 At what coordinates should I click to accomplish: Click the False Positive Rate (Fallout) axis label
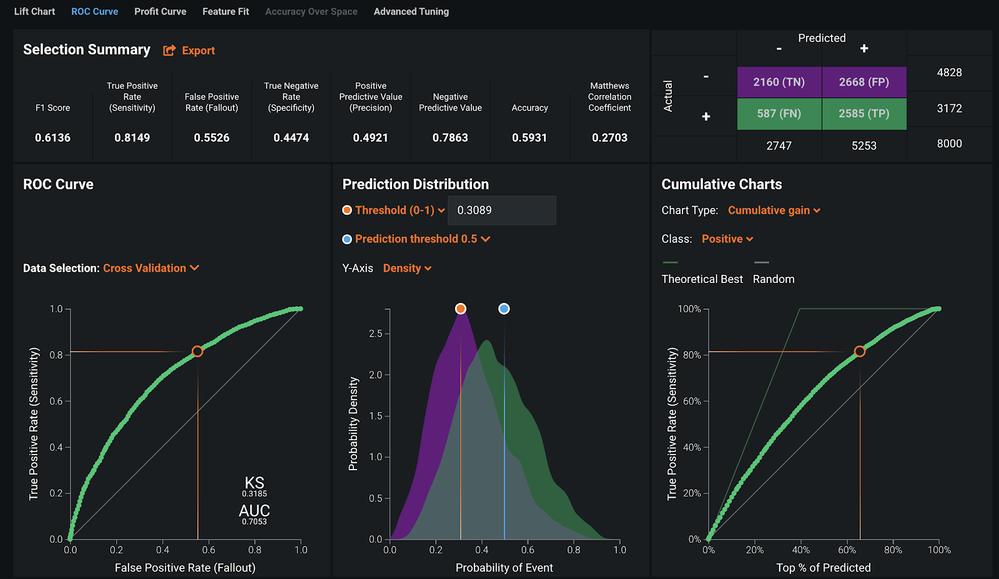pyautogui.click(x=185, y=568)
